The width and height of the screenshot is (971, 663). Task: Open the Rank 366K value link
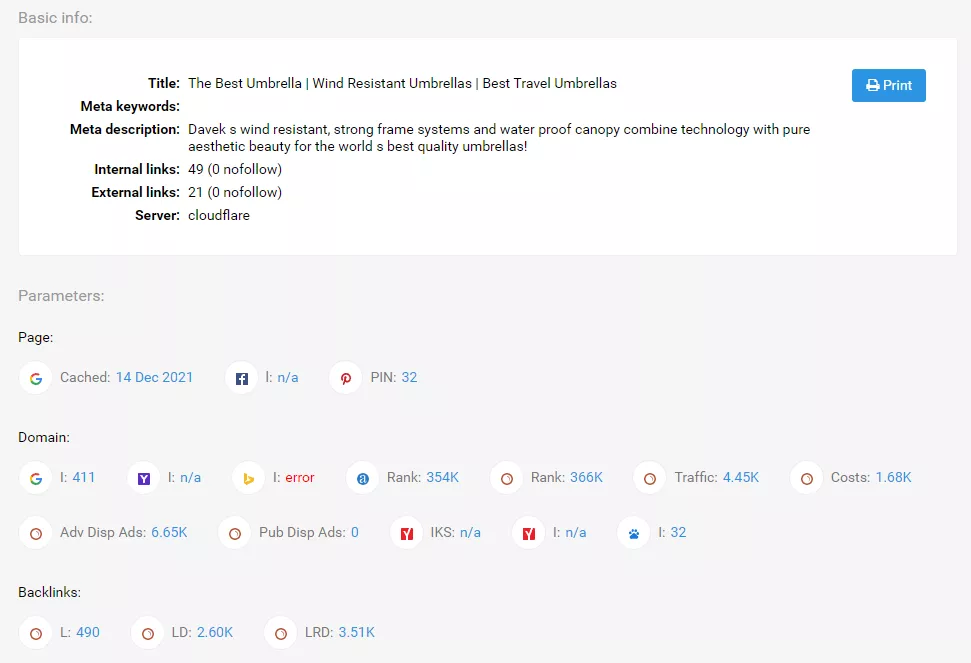click(586, 477)
